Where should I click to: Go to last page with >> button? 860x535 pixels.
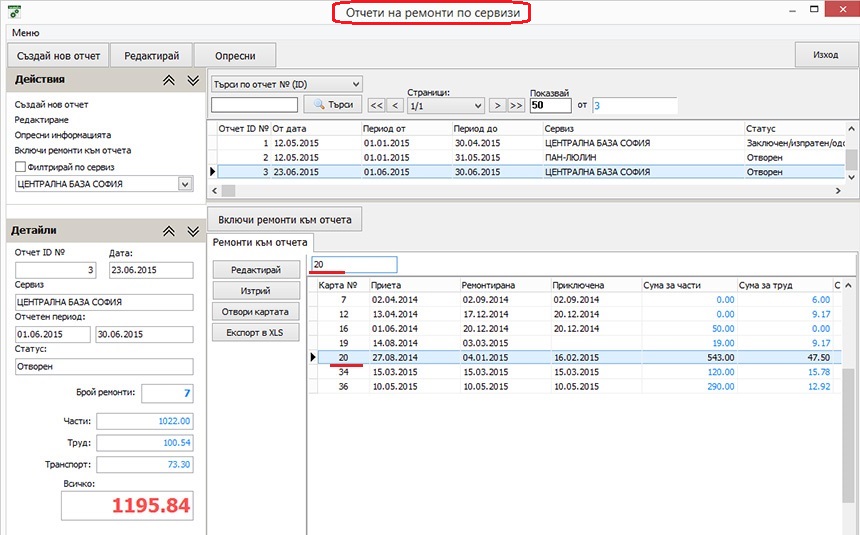pos(516,105)
